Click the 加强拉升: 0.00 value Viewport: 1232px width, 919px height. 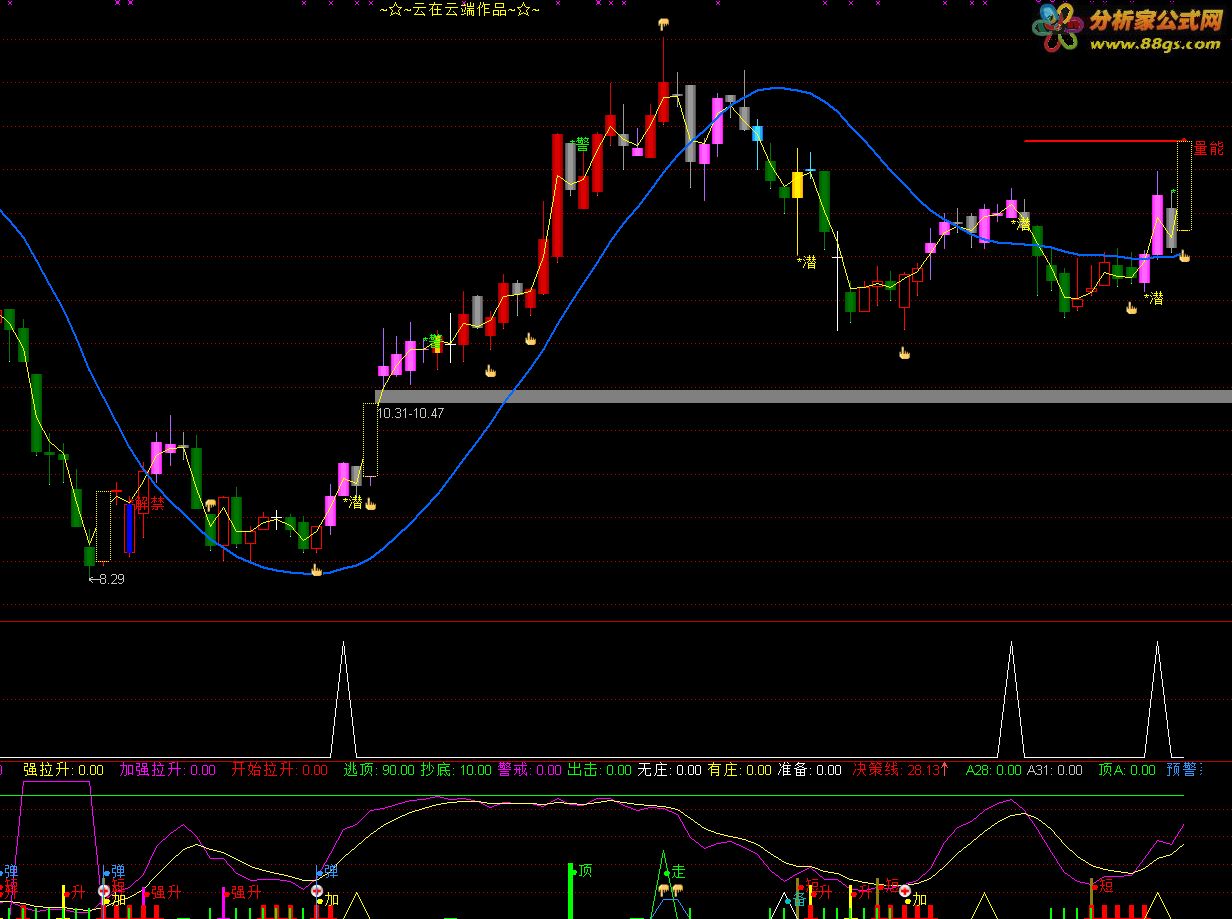tap(168, 770)
